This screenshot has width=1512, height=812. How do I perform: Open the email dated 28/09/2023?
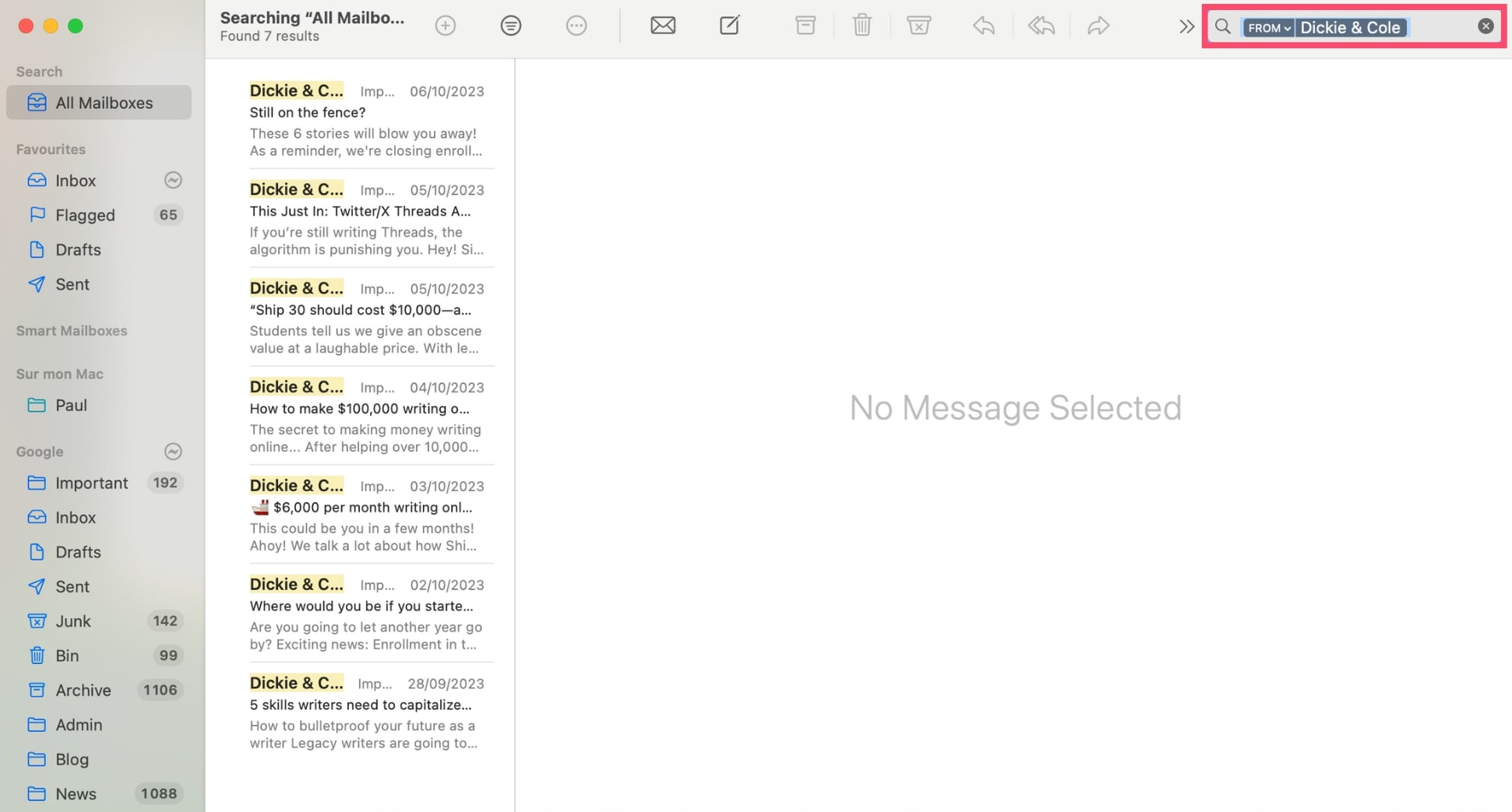366,712
